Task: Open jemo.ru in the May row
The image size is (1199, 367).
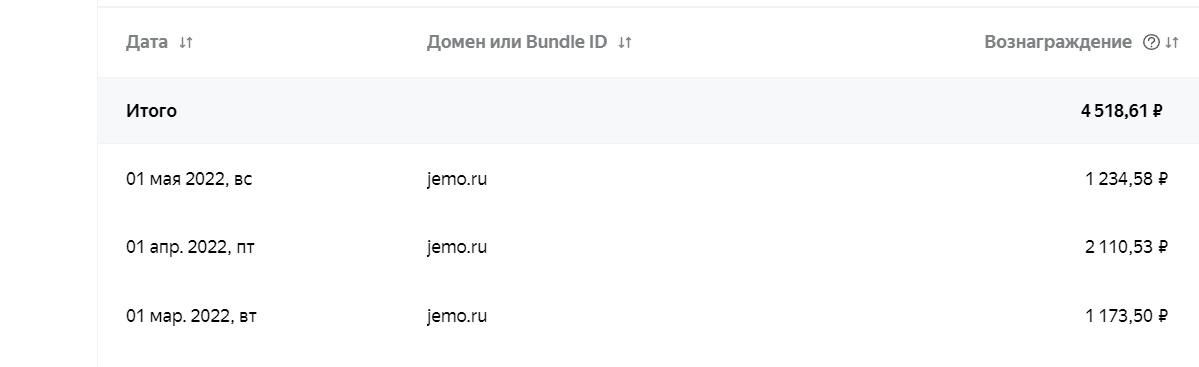Action: (457, 180)
